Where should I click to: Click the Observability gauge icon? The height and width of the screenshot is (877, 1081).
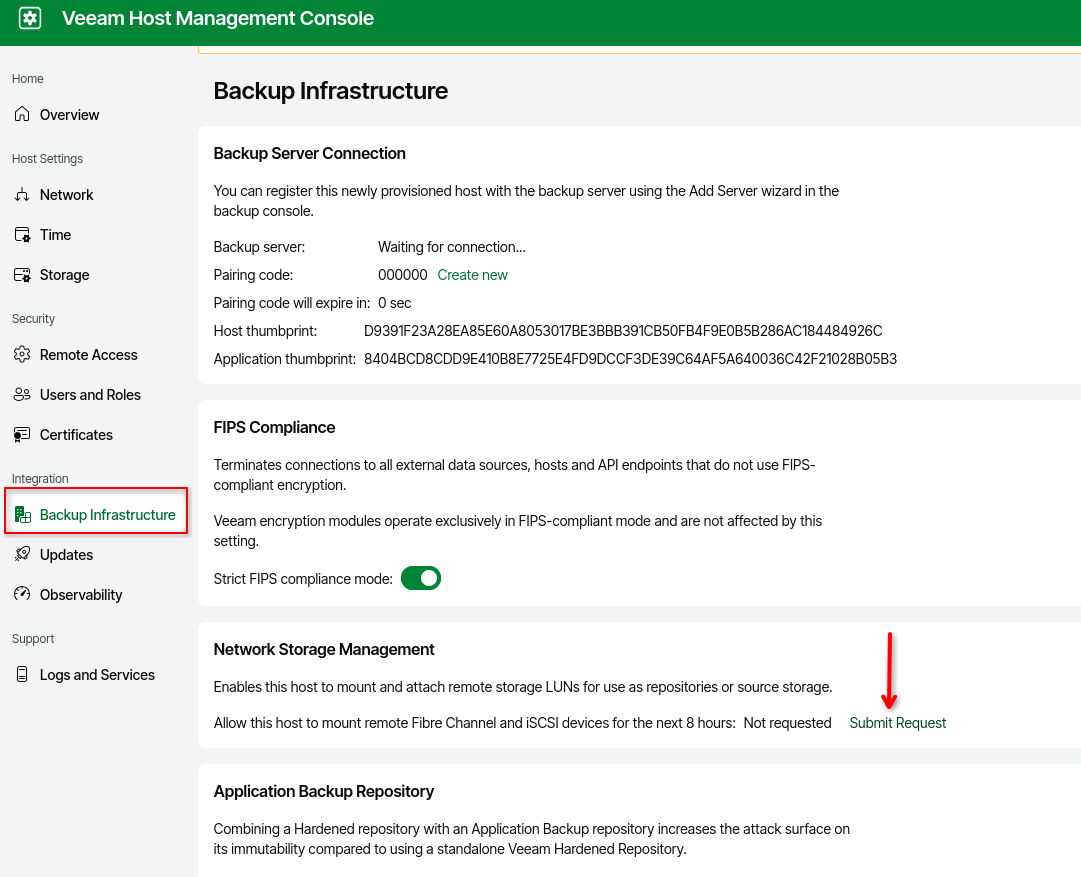tap(22, 594)
